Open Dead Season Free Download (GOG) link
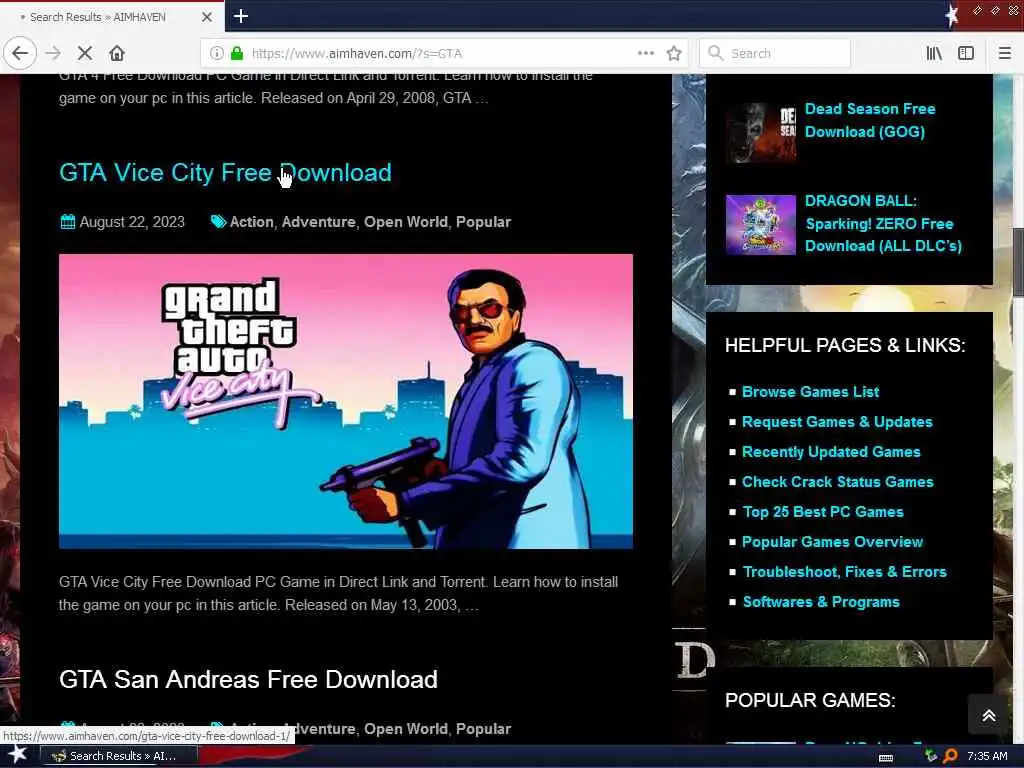The image size is (1024, 768). click(x=870, y=120)
